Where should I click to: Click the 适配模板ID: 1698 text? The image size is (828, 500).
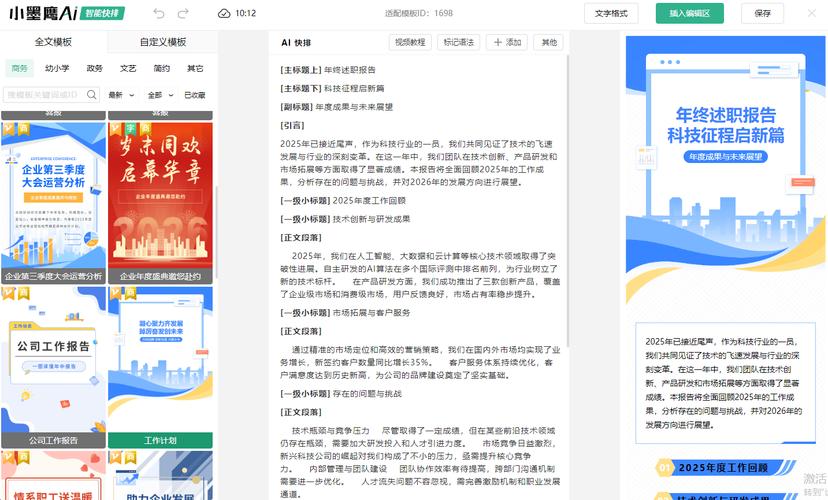[x=419, y=13]
